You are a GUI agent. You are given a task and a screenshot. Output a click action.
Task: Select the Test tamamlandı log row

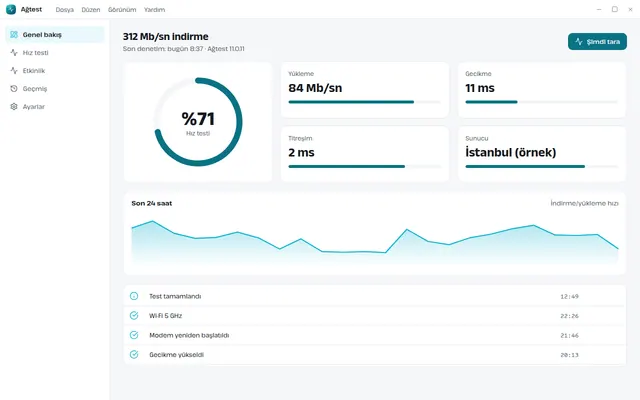point(375,296)
